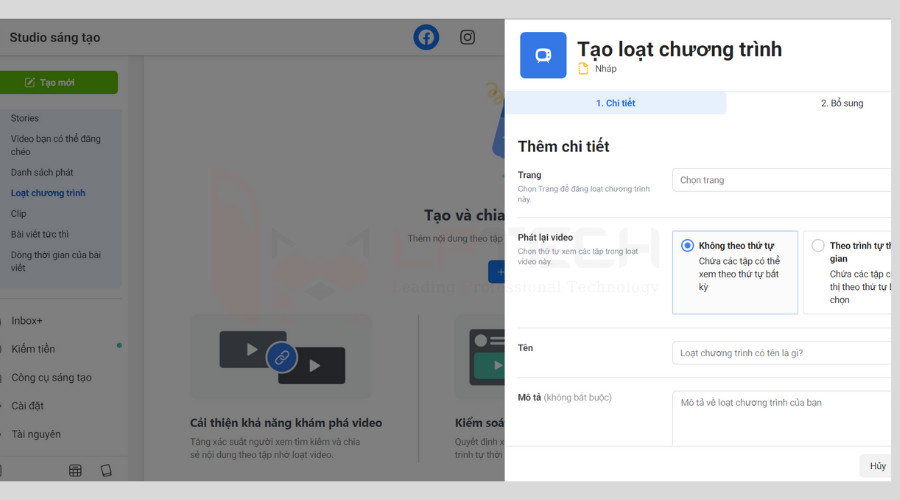Click the table grid icon in sidebar footer
The height and width of the screenshot is (500, 900).
pos(75,471)
